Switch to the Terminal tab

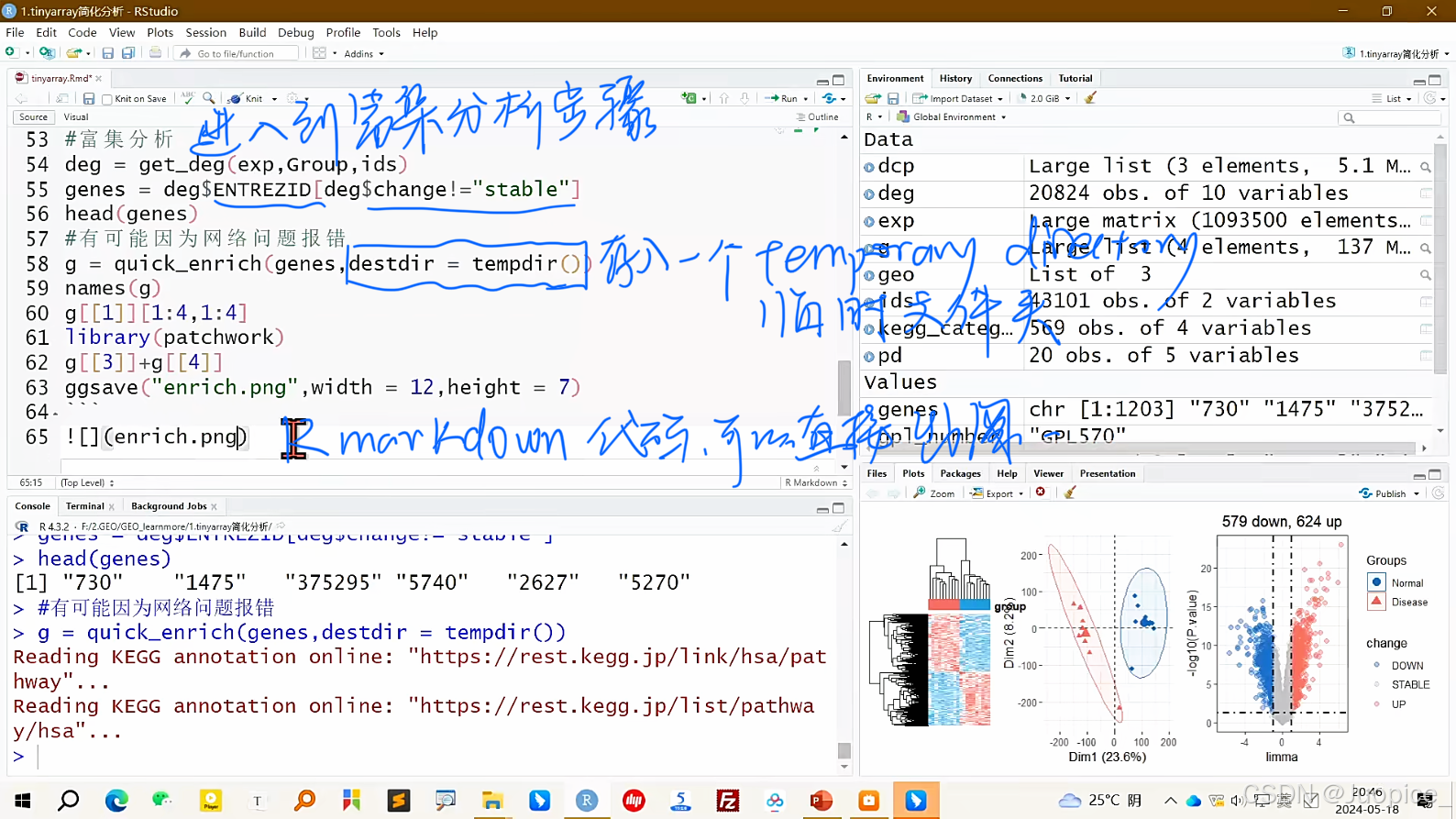pos(85,506)
